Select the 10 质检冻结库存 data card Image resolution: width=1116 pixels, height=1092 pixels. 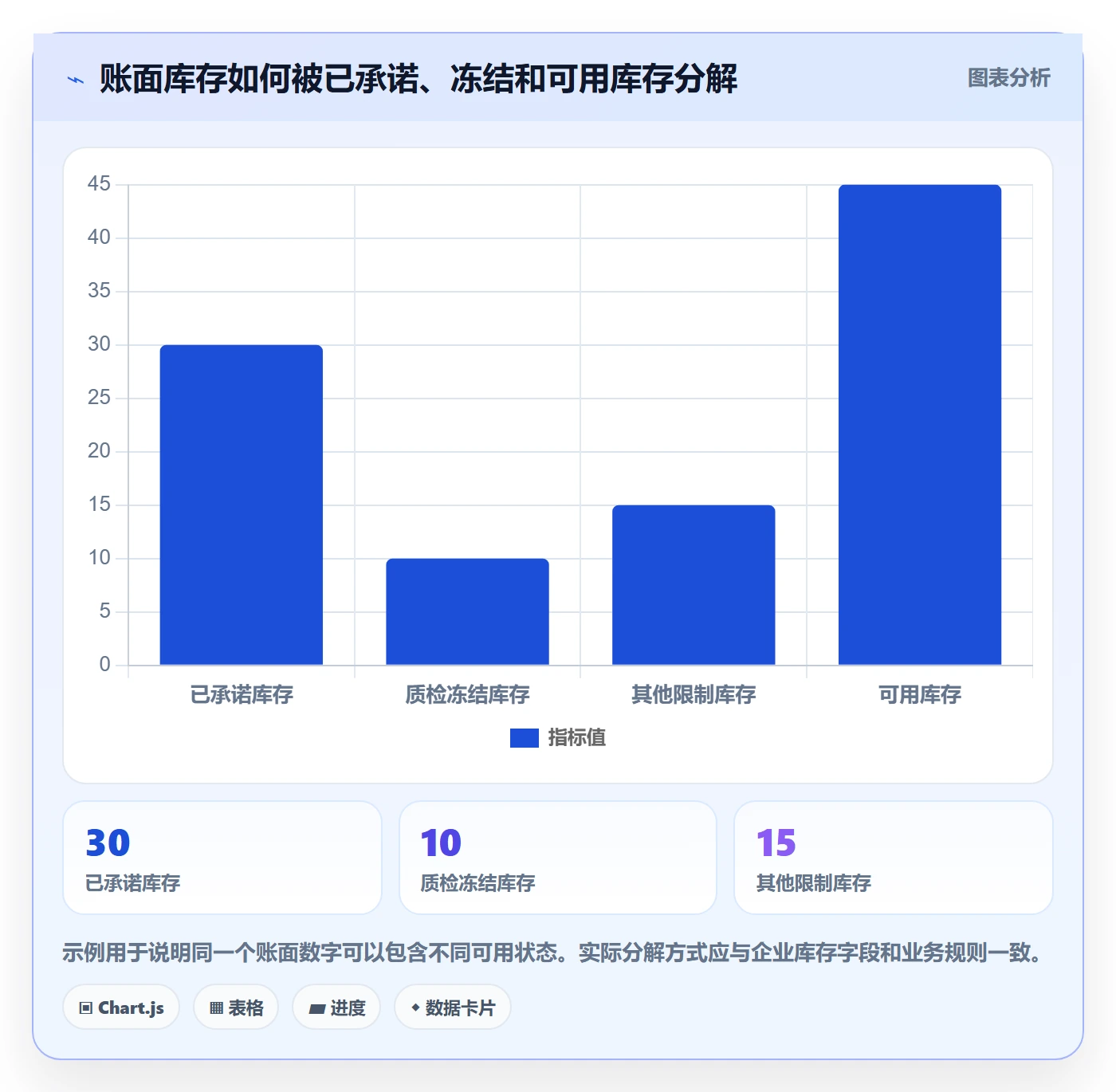click(x=558, y=858)
